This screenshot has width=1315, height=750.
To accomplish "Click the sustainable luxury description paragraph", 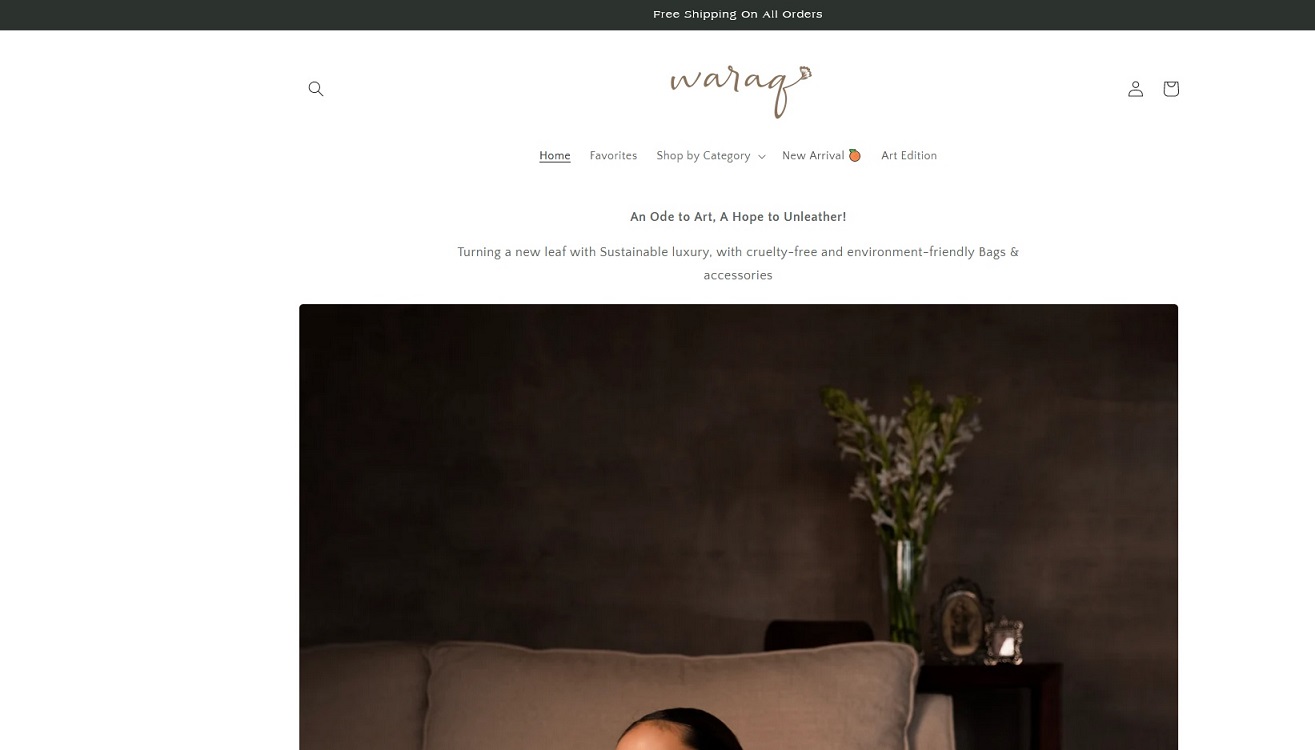I will tap(738, 263).
